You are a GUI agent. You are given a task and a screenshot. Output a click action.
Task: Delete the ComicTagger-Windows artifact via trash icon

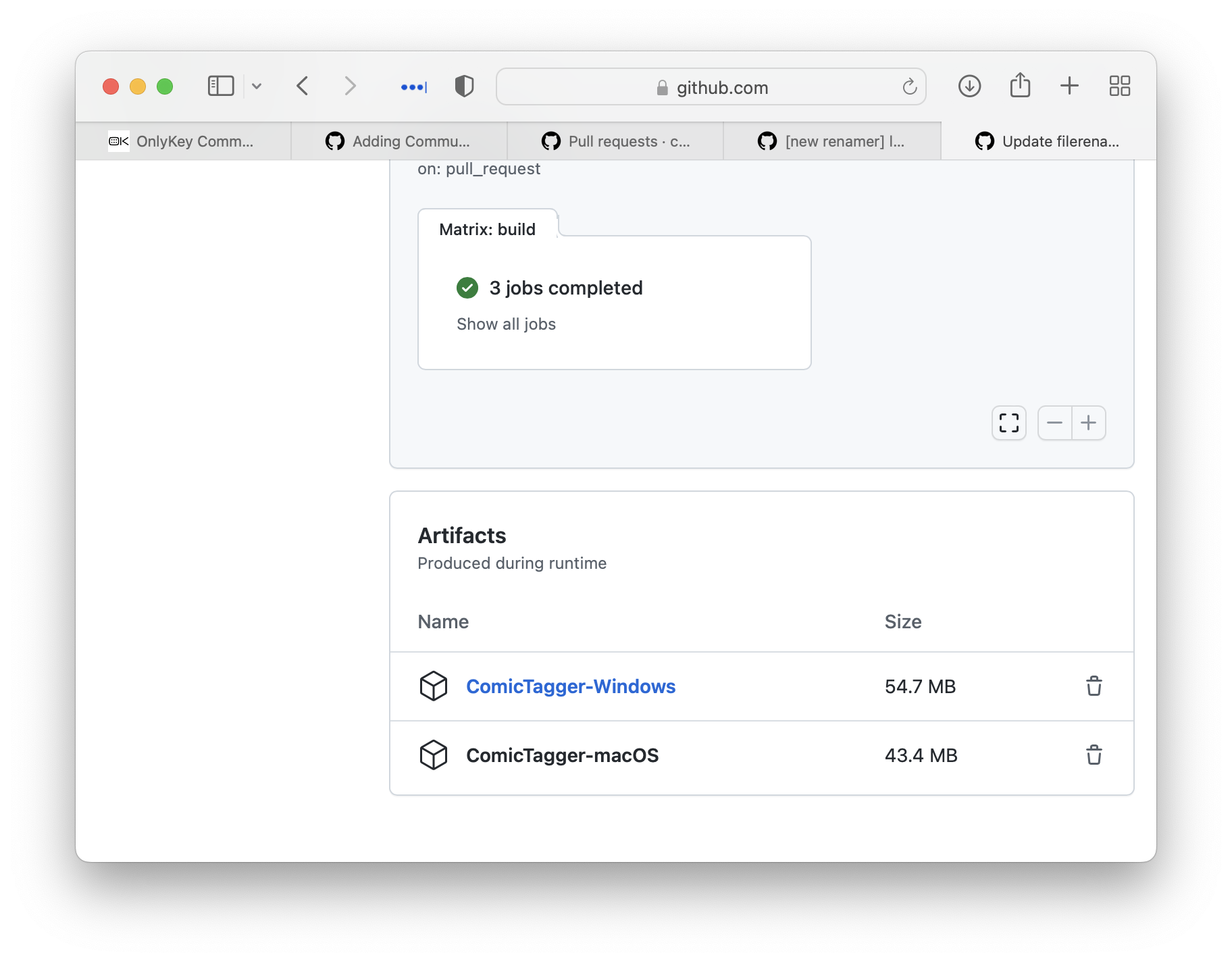point(1094,686)
